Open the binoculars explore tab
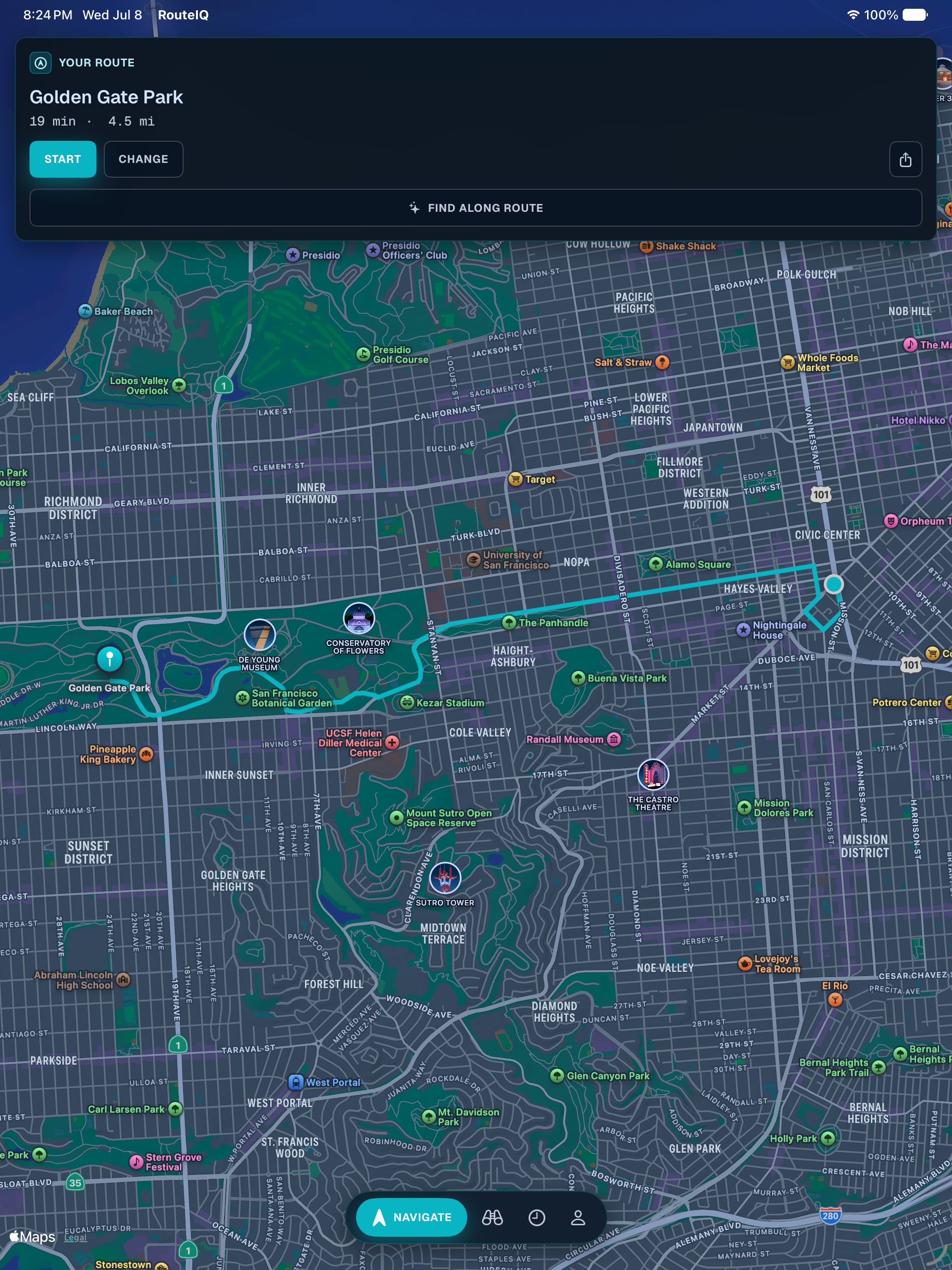This screenshot has width=952, height=1270. [492, 1217]
